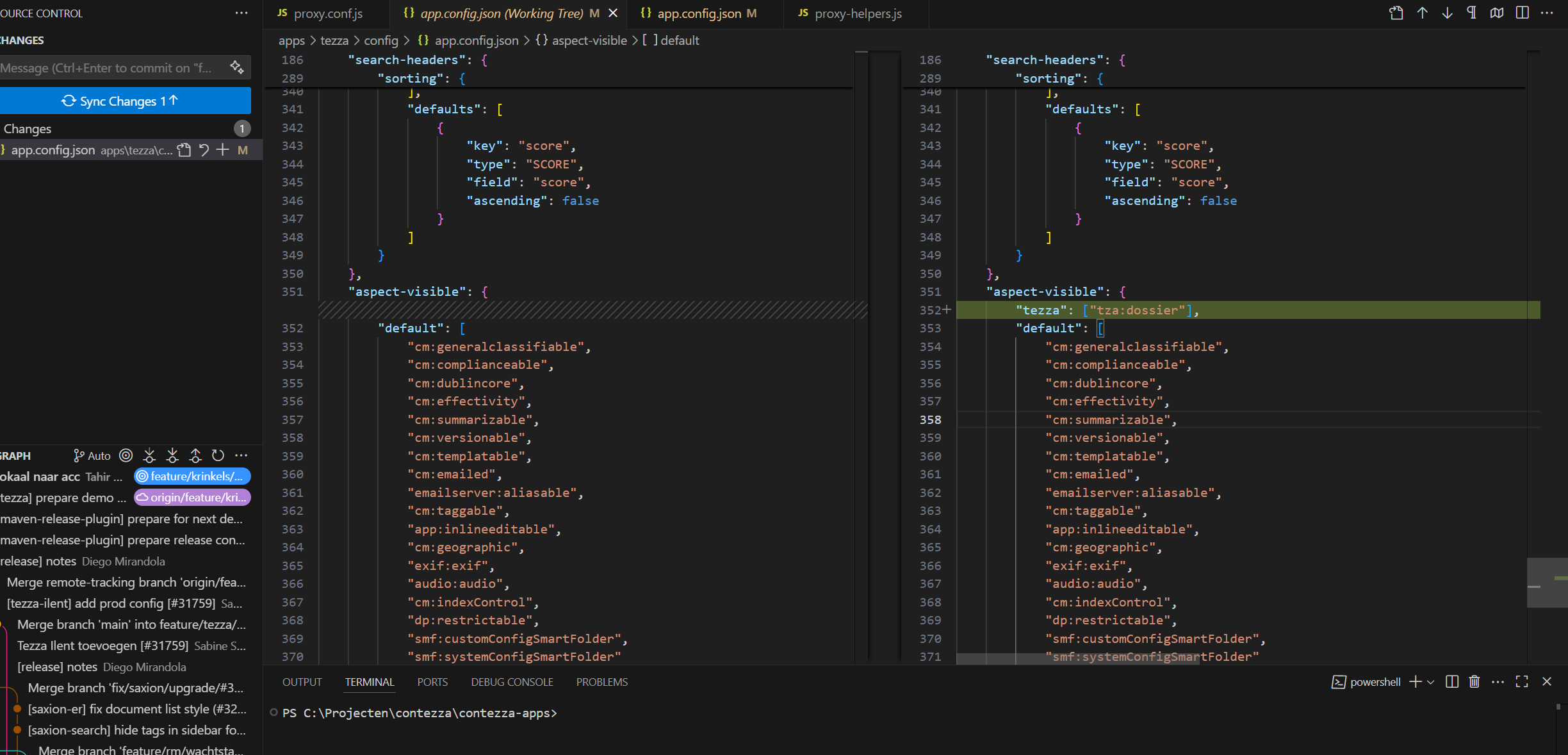This screenshot has height=755, width=1568.
Task: Open new terminal launch profile dropdown
Action: [1431, 681]
